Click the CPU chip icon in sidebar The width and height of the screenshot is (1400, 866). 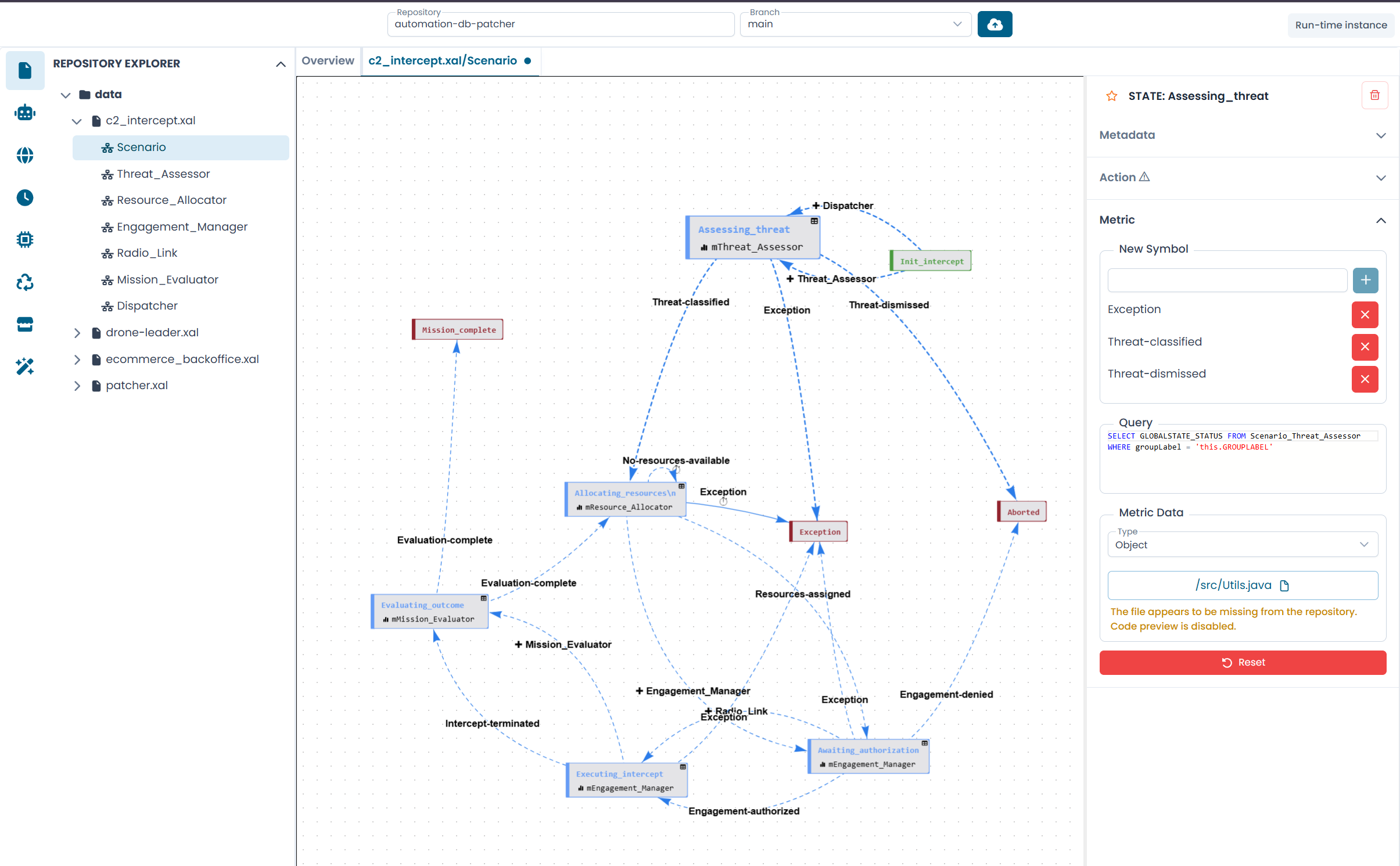[x=25, y=239]
